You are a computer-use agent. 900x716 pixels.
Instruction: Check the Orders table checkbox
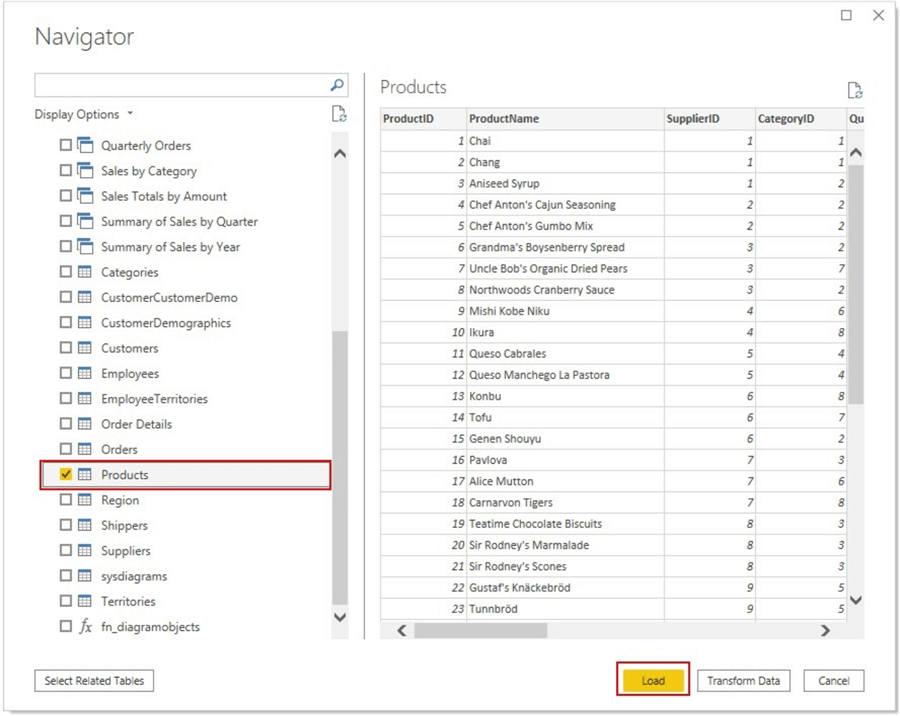pyautogui.click(x=66, y=449)
